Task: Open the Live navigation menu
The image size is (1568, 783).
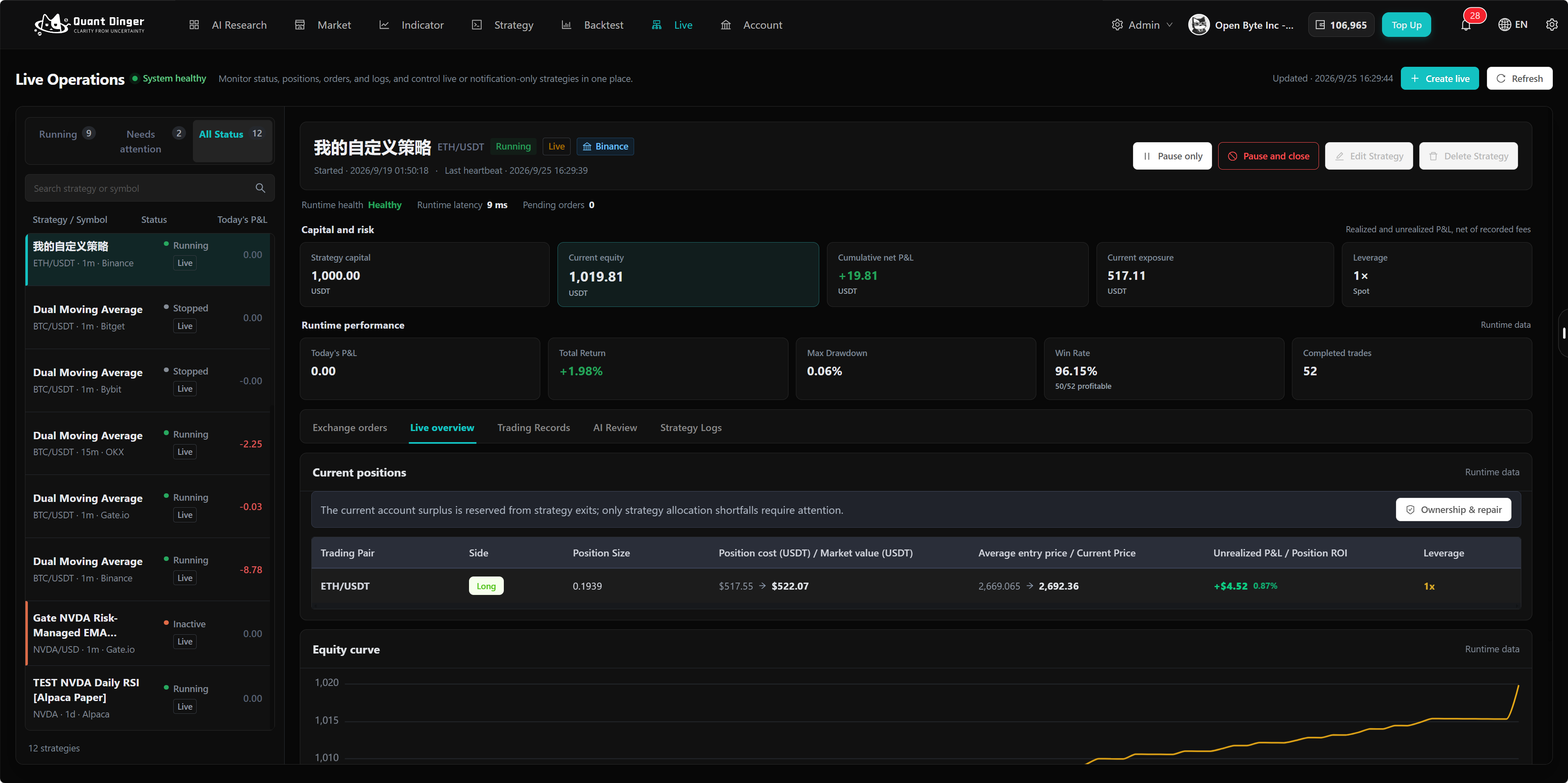Action: point(672,25)
